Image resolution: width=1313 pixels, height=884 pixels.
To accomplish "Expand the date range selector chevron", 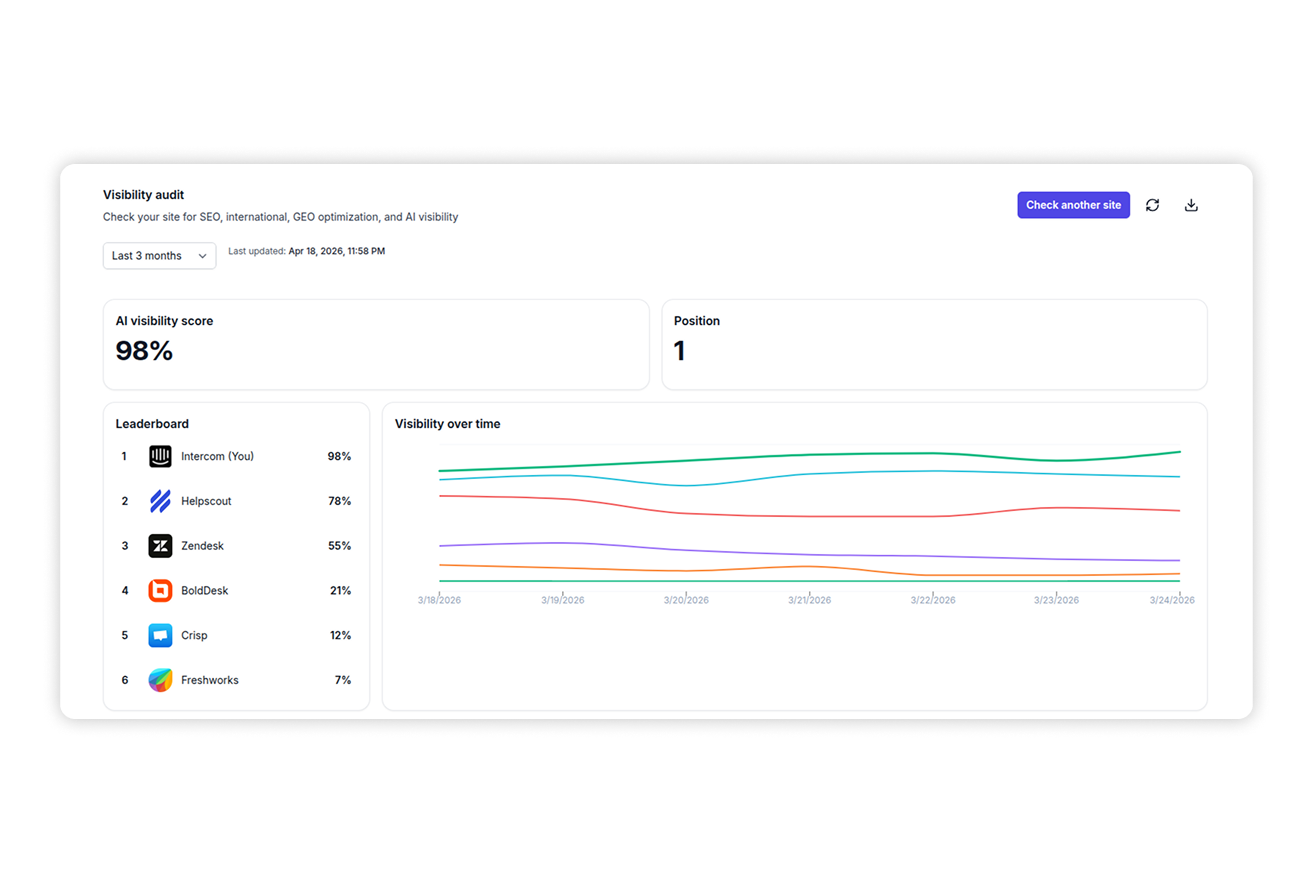I will [x=202, y=256].
